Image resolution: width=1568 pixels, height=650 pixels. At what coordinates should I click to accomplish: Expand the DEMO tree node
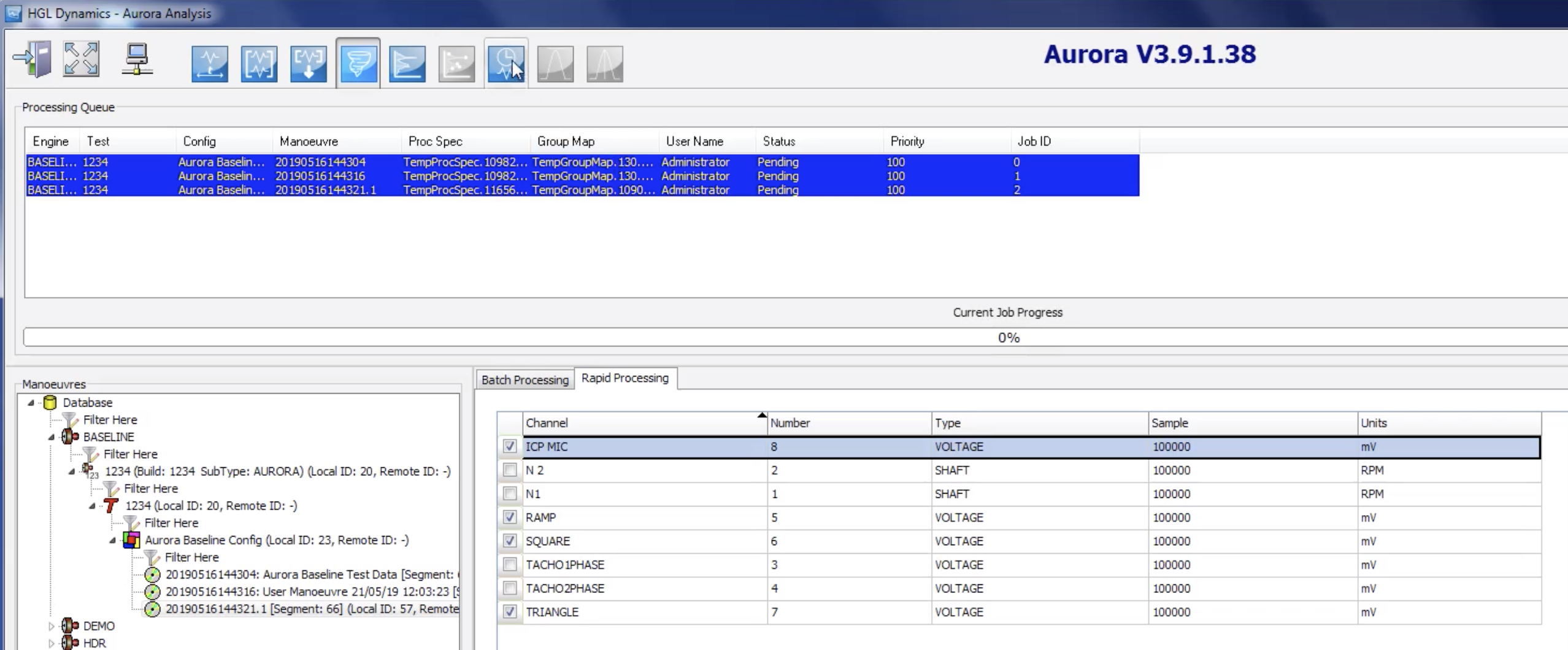(52, 625)
